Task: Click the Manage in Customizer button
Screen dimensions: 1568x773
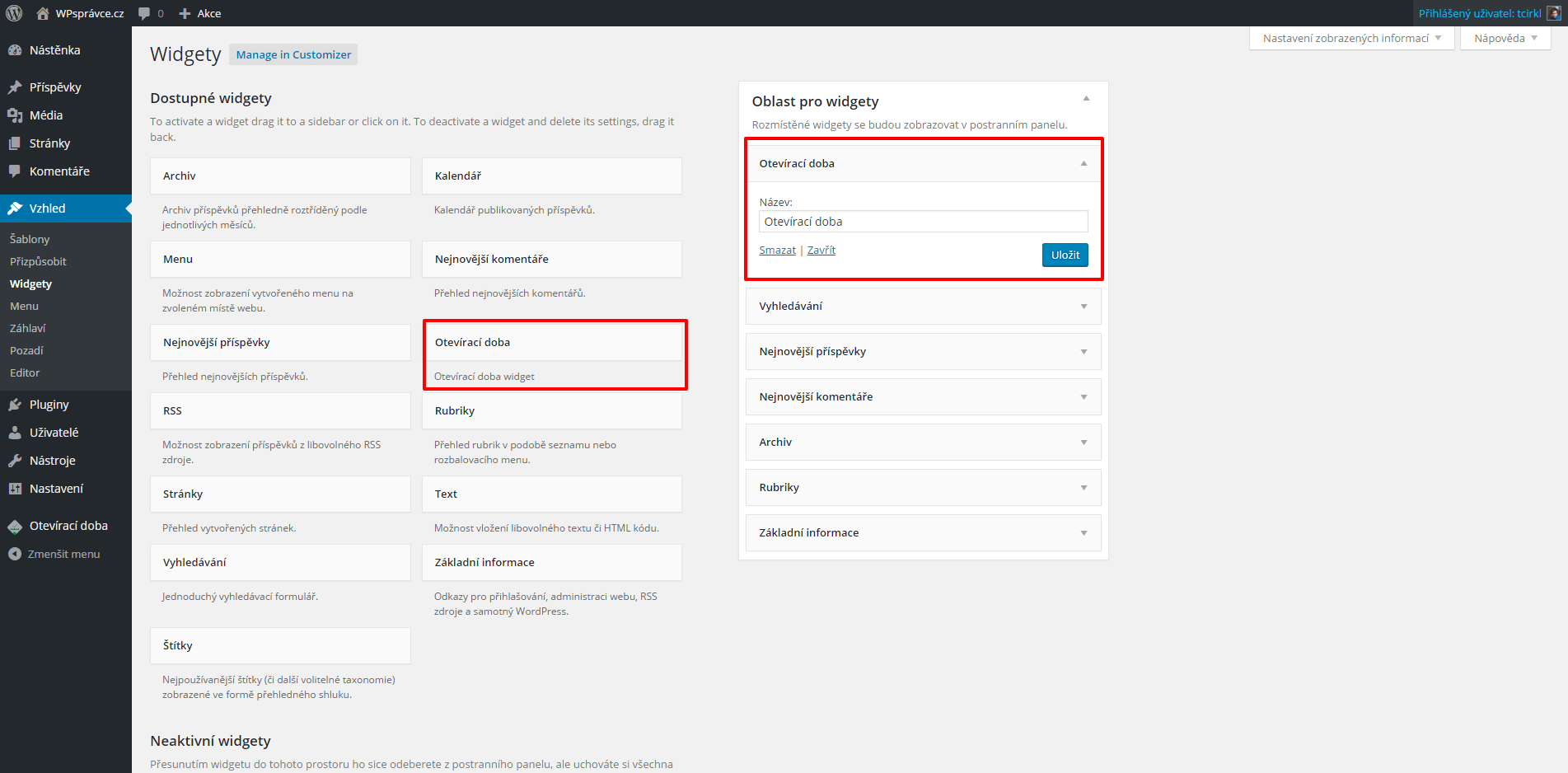Action: (293, 54)
